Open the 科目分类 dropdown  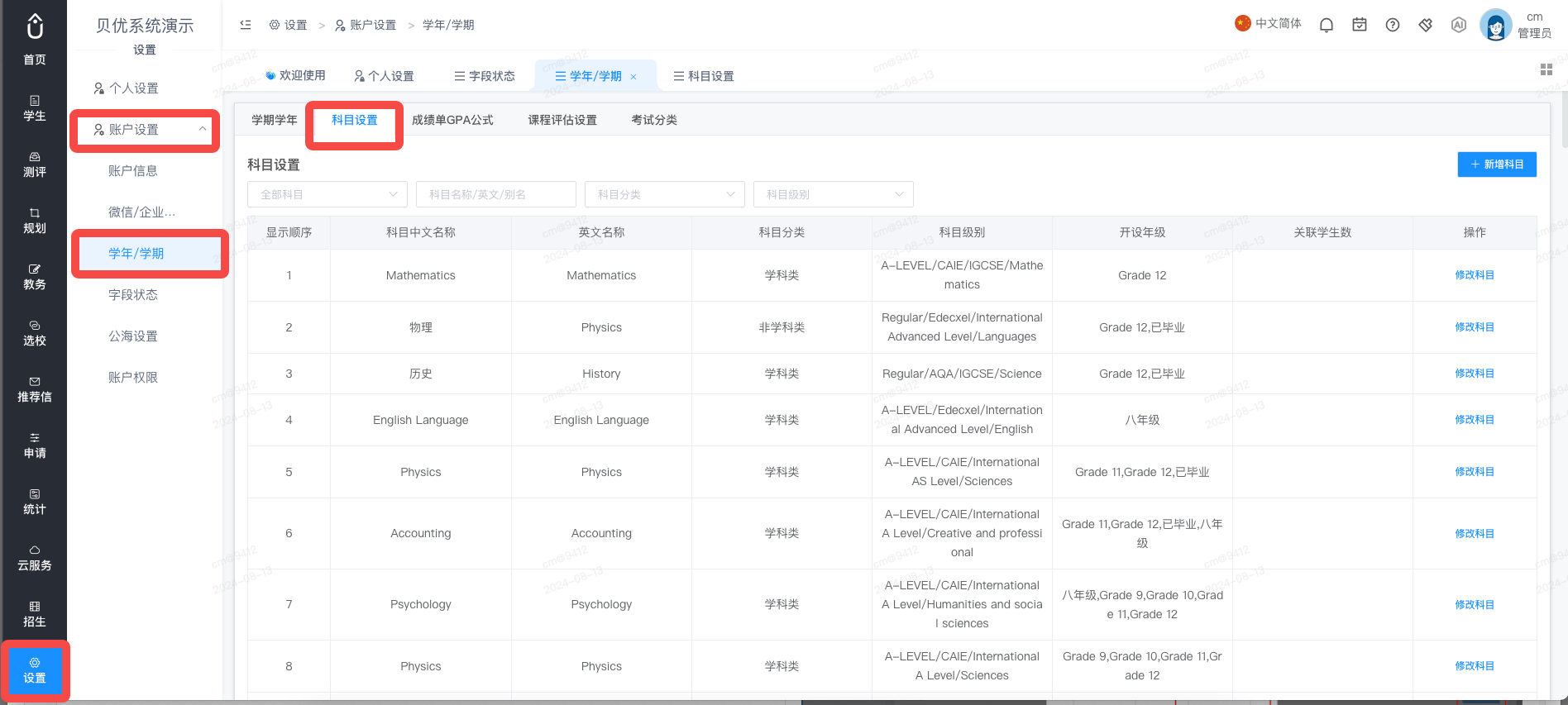[x=665, y=194]
